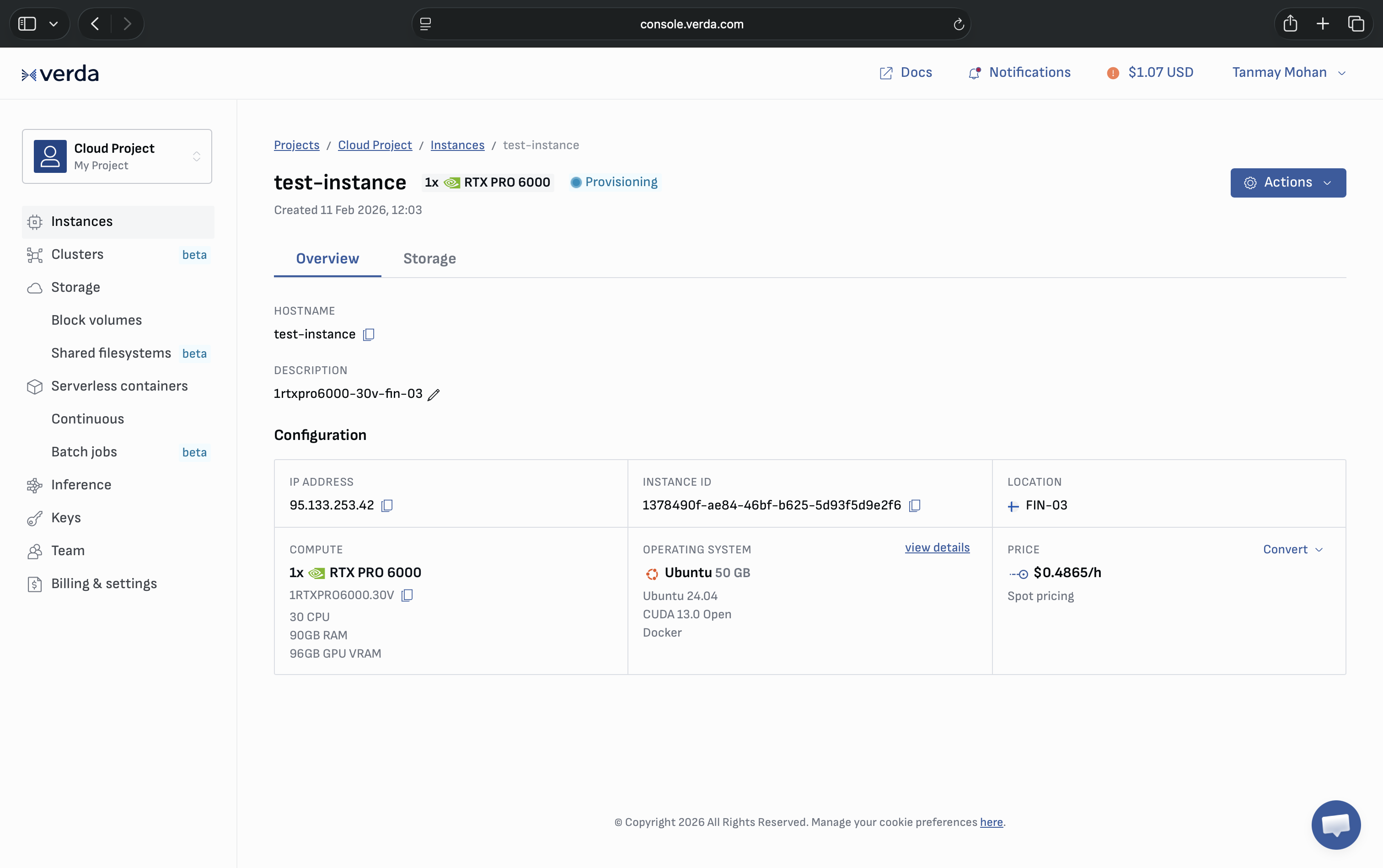Open the Cloud Project selector

click(117, 156)
